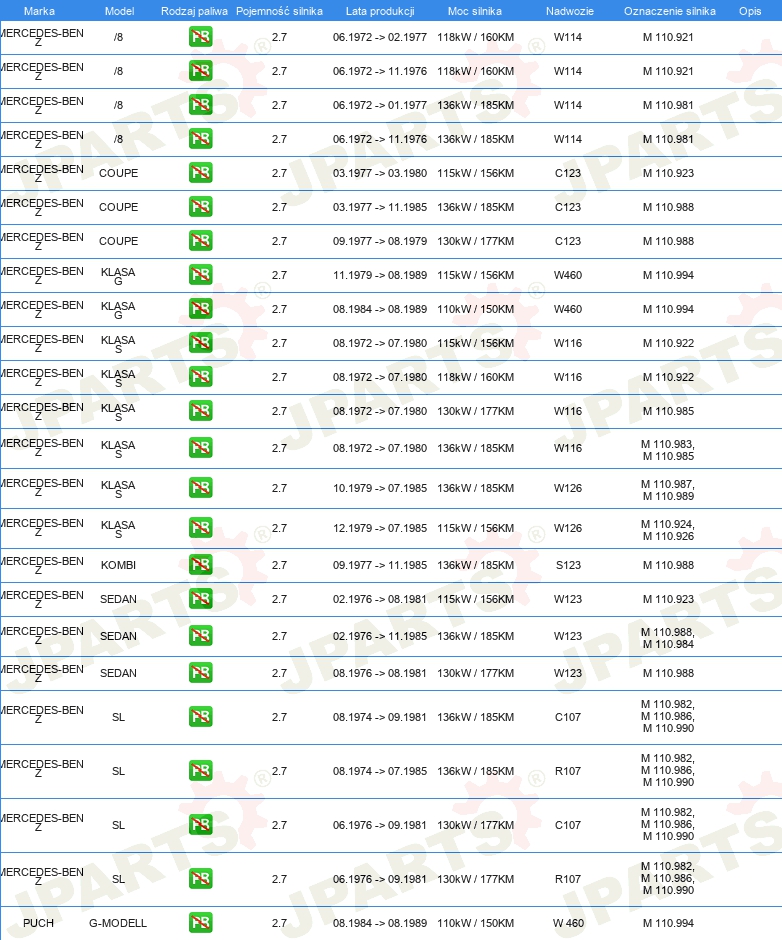The height and width of the screenshot is (940, 782).
Task: Click fuel icon in W116 130kW / 177KM row
Action: pos(200,411)
